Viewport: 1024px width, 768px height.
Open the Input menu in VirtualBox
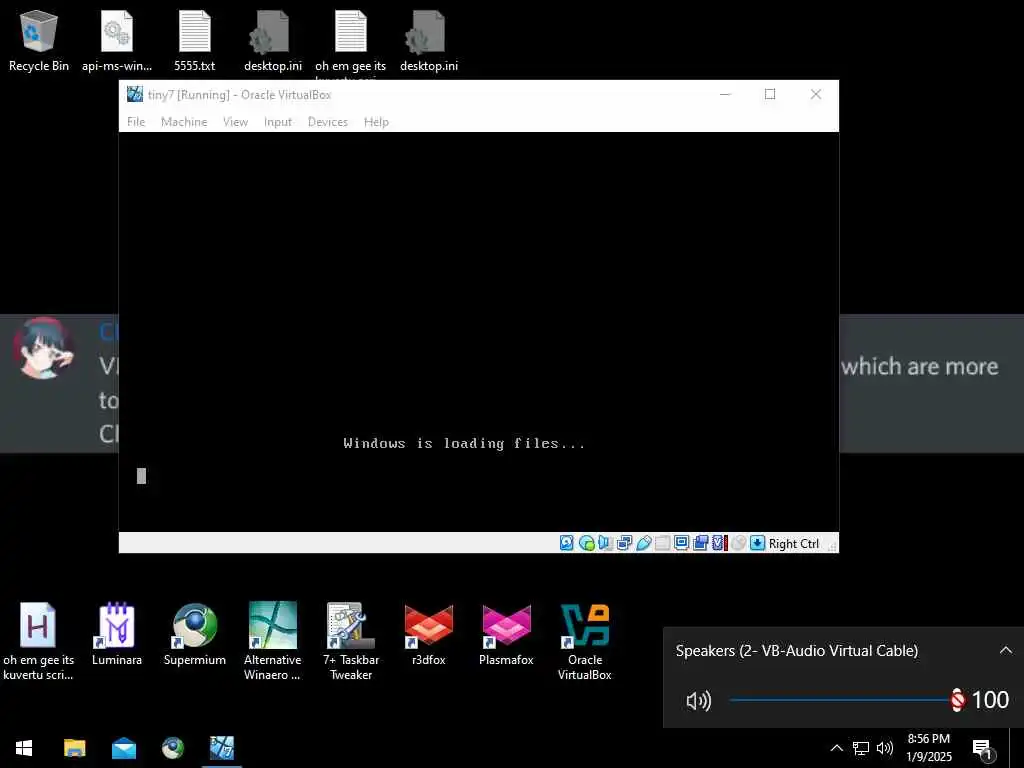point(278,121)
